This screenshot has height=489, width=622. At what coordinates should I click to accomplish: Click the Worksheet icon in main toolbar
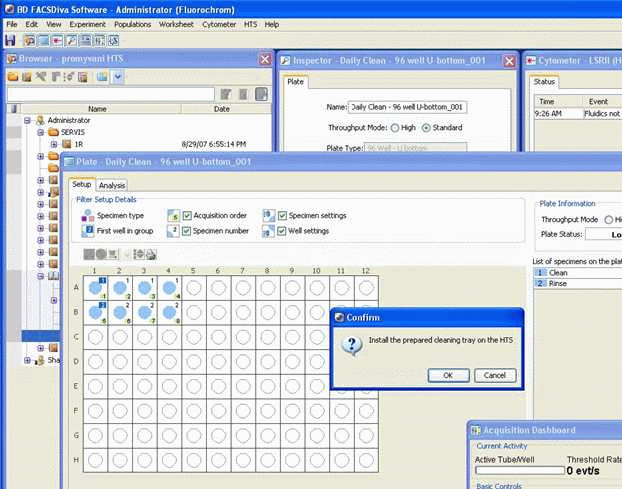coord(85,40)
